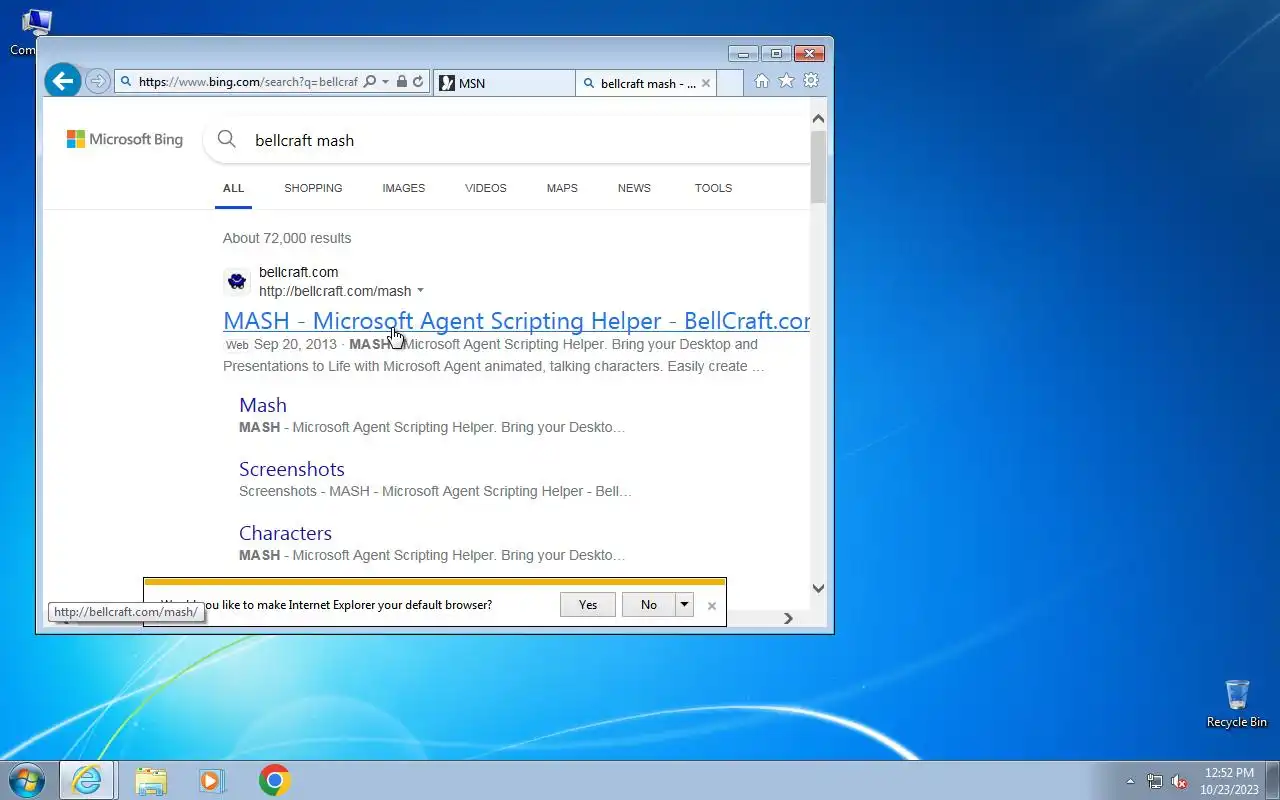The height and width of the screenshot is (800, 1280).
Task: Open Windows Explorer from the taskbar
Action: click(x=151, y=780)
